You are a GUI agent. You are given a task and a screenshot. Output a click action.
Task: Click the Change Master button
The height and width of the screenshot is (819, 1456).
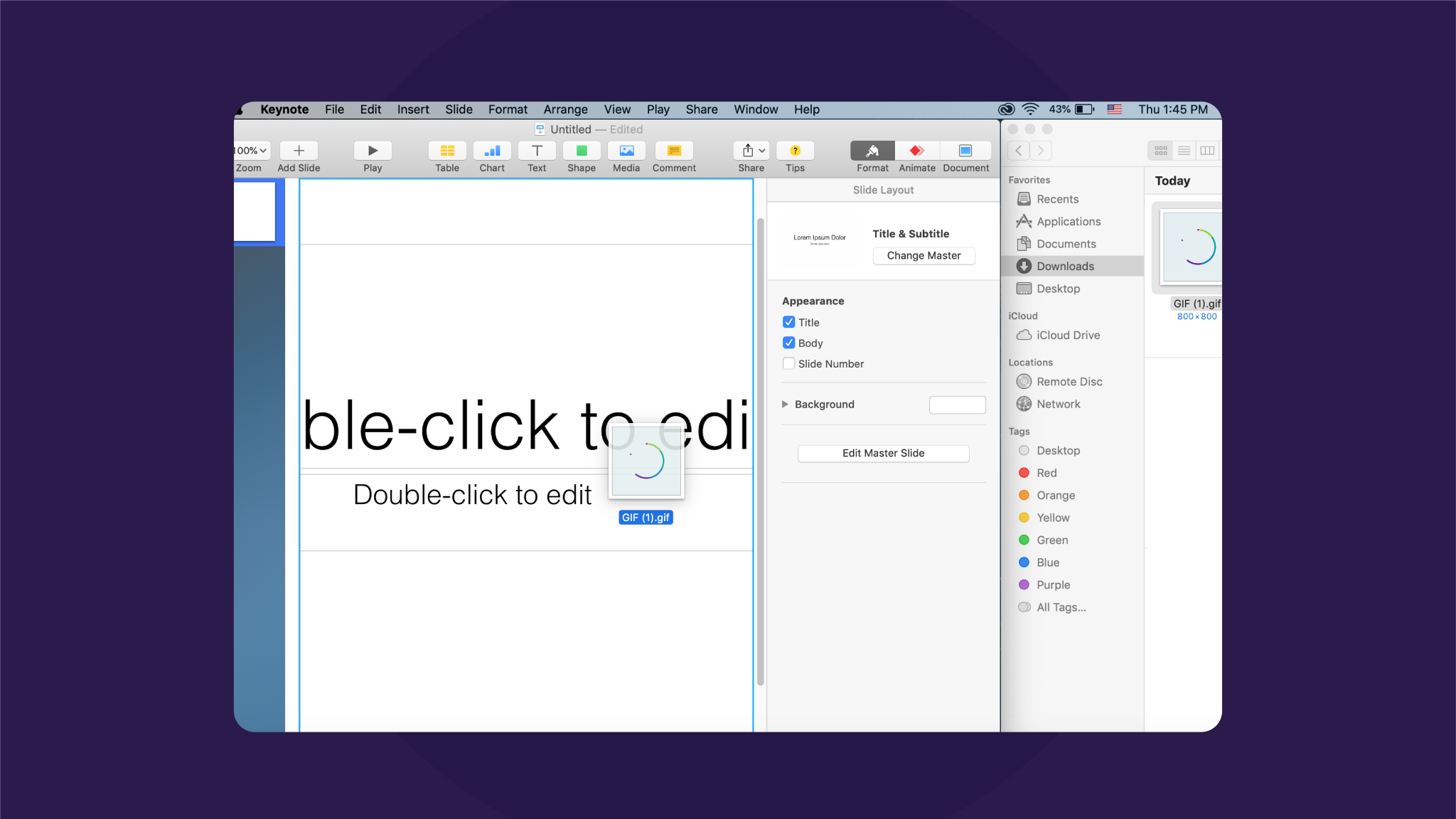tap(924, 255)
